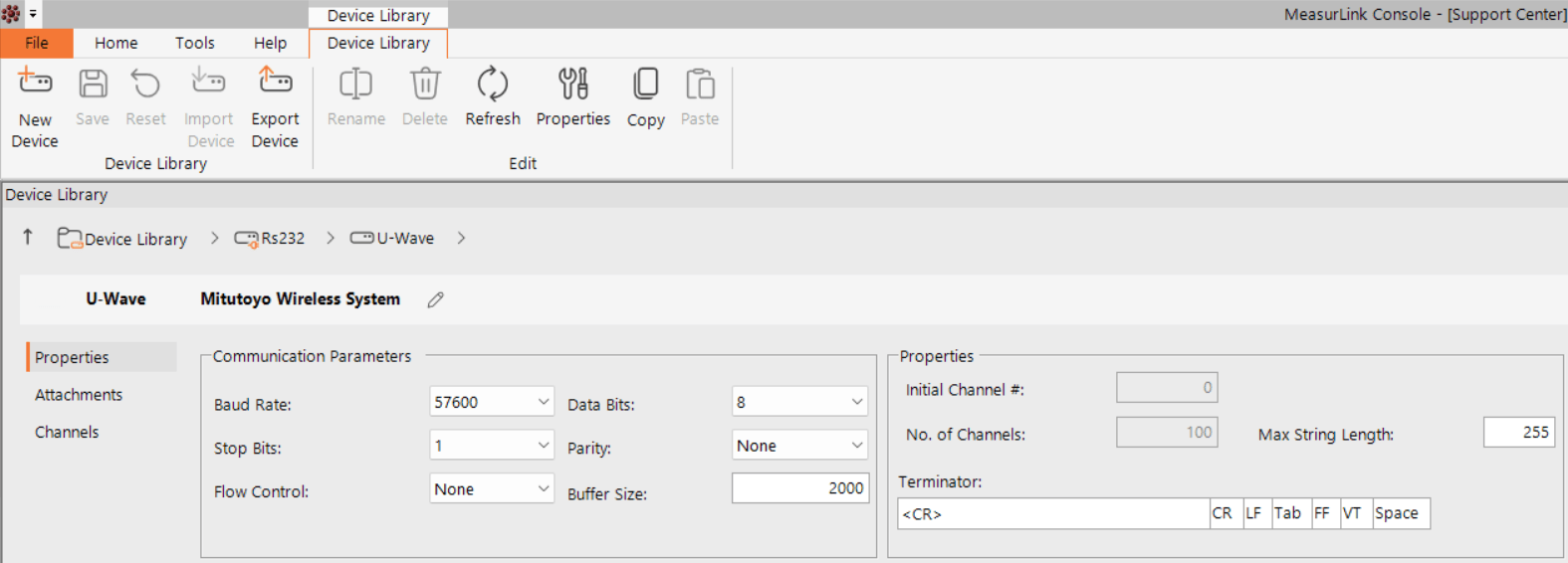The height and width of the screenshot is (563, 1568).
Task: Insert VT terminator character
Action: point(1356,513)
